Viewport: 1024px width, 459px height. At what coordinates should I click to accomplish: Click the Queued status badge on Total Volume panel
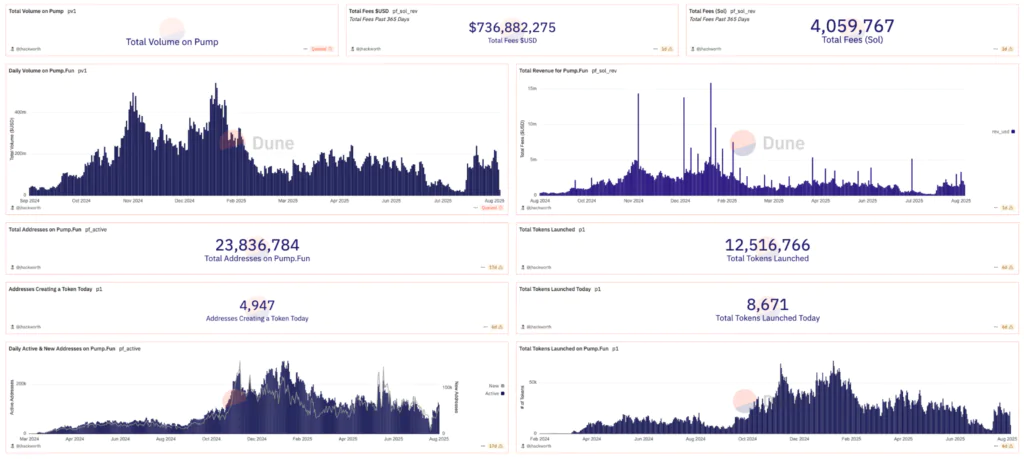click(322, 48)
